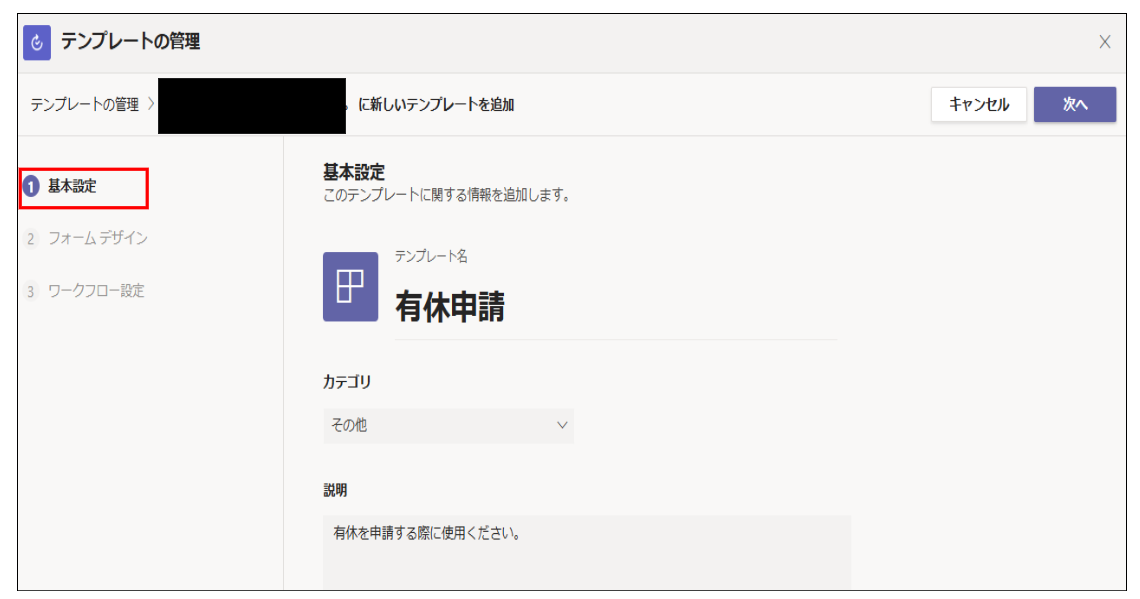
Task: Click the template icon beside 有休申請
Action: (350, 286)
